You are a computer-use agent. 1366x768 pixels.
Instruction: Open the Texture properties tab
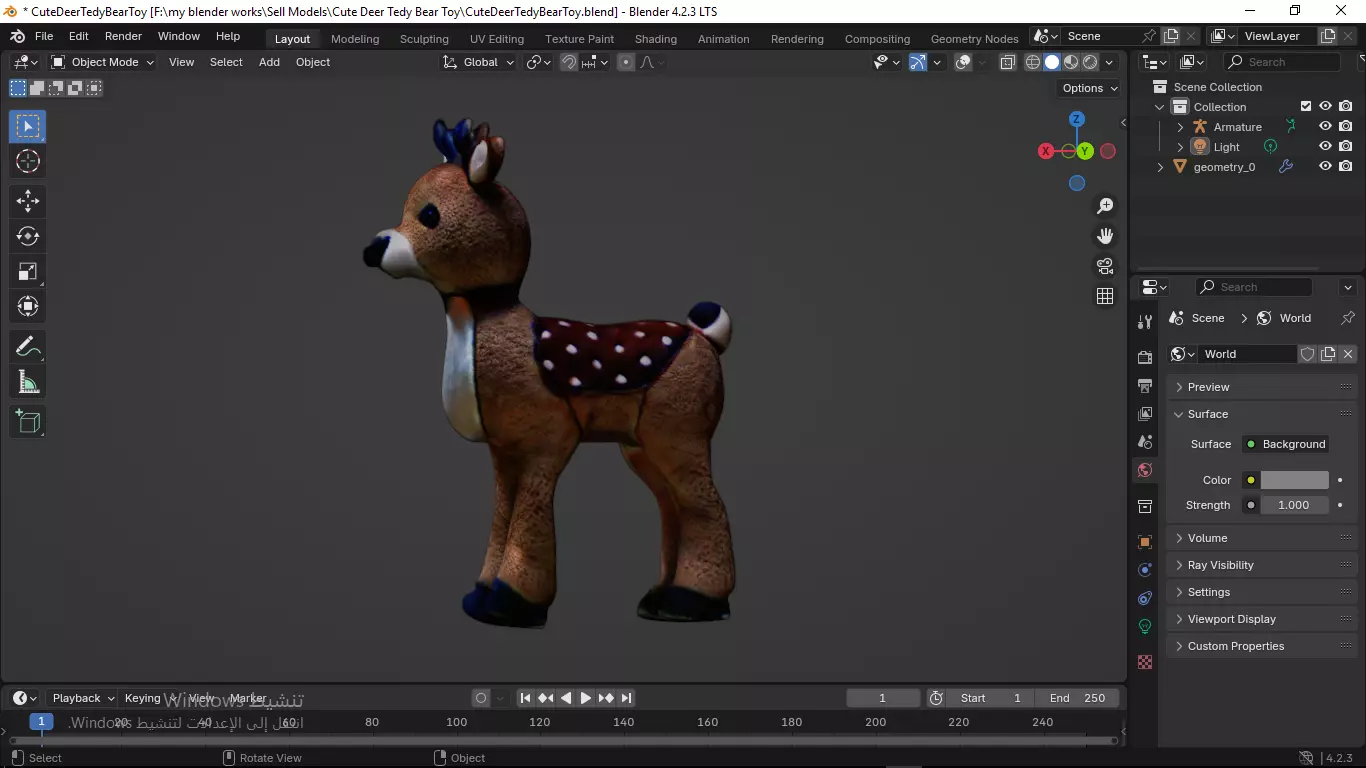coord(1145,662)
